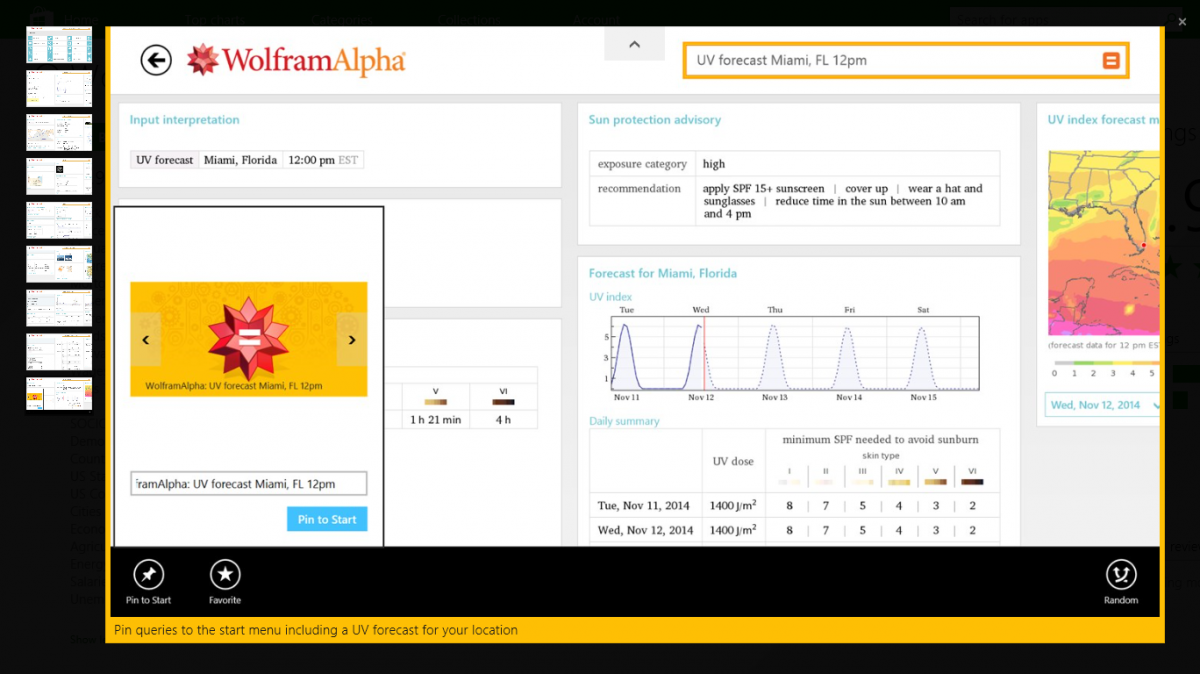
Task: Click the '12:00 pm EST' interpretation cell
Action: 322,160
